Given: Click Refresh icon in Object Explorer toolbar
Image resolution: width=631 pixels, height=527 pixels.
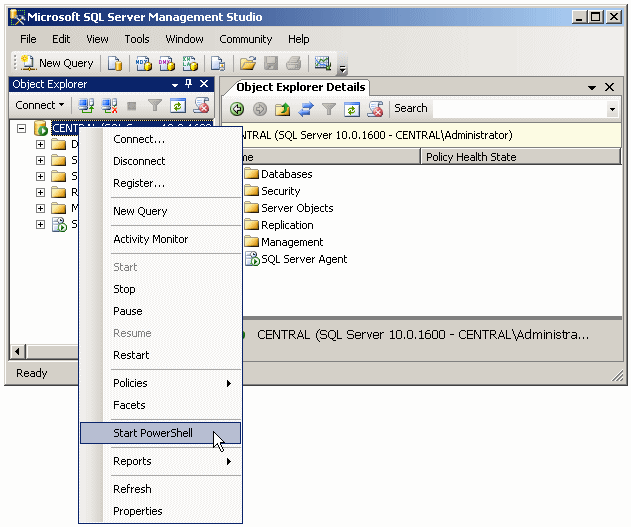Looking at the screenshot, I should (x=177, y=106).
